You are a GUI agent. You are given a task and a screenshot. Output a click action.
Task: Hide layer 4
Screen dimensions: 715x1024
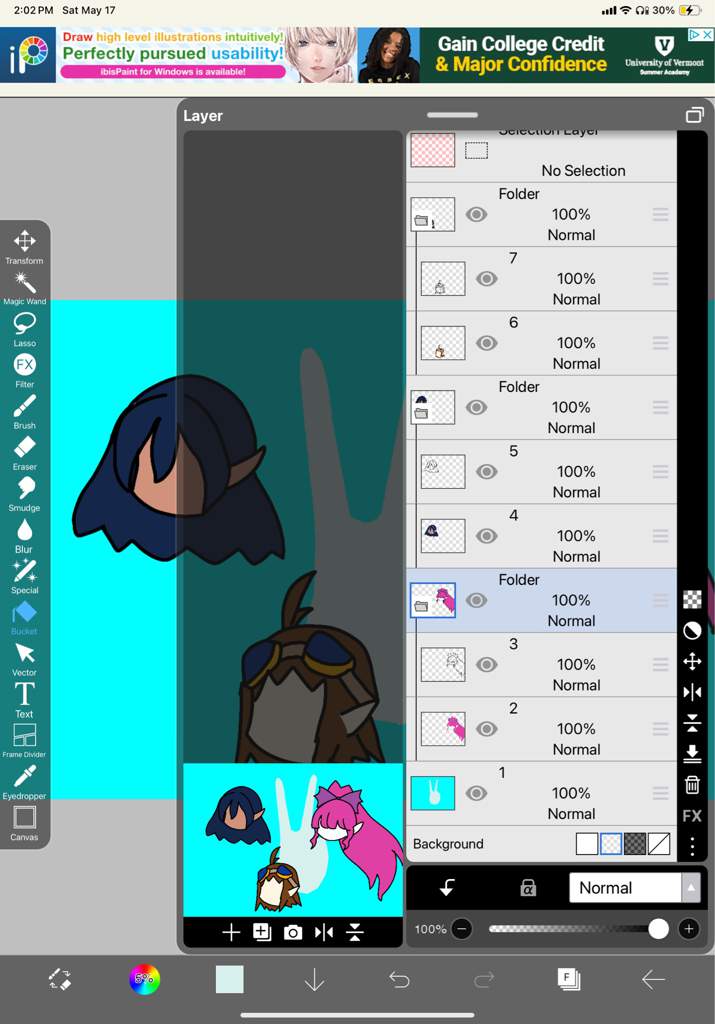tap(486, 536)
